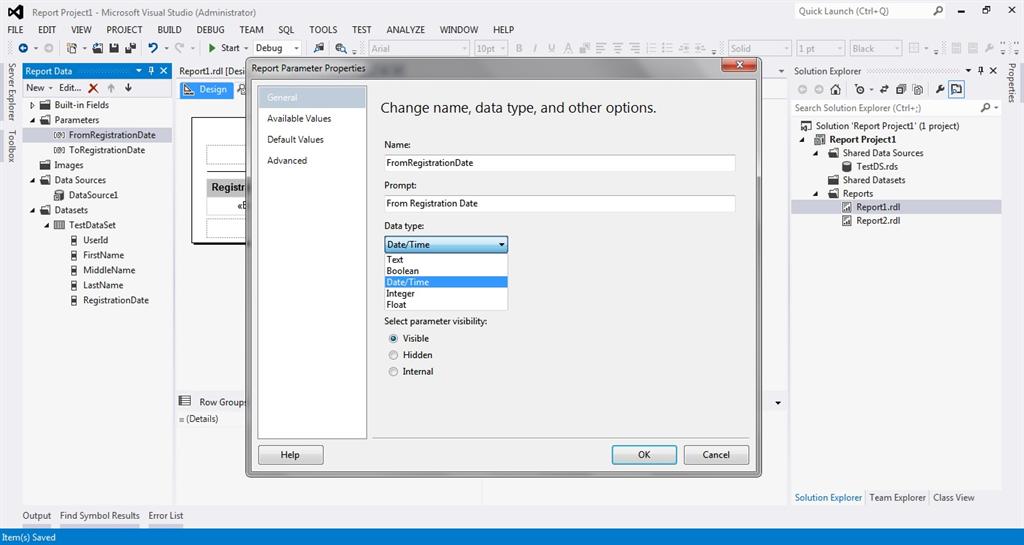Click the Visual Studio logo icon

(15, 12)
